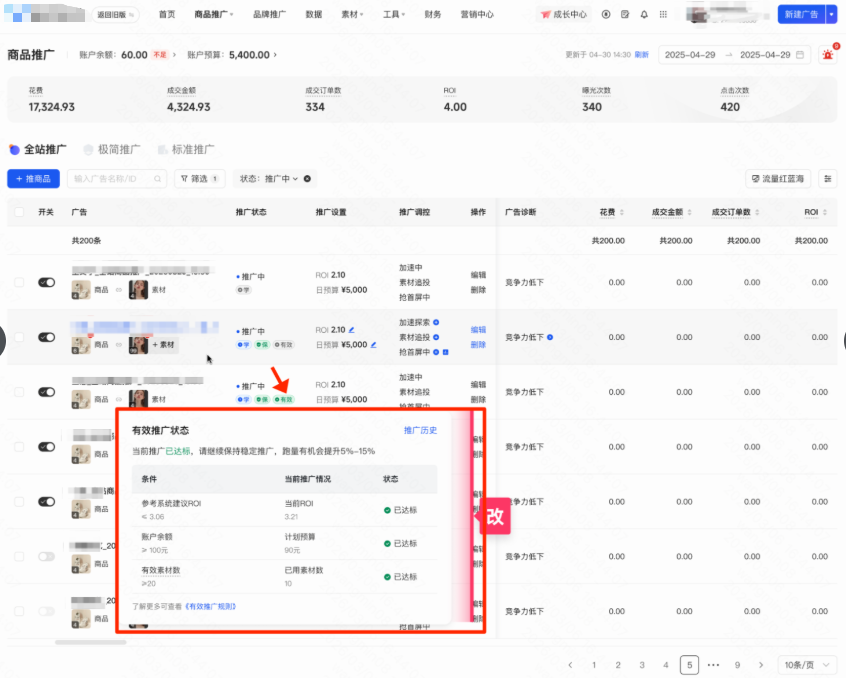Click the link icon between 商品 and 素材 in first row

[119, 290]
